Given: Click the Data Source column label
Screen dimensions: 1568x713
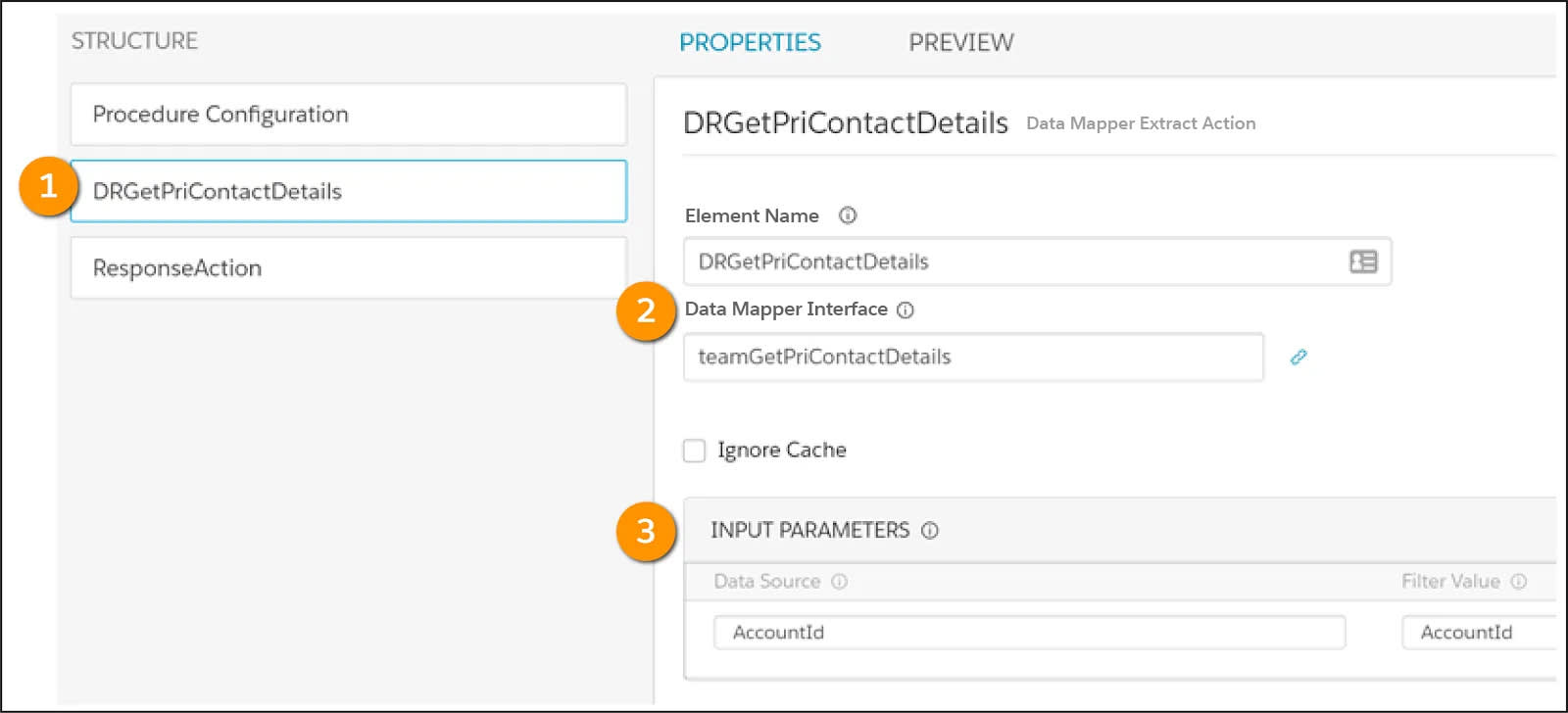Looking at the screenshot, I should coord(766,581).
